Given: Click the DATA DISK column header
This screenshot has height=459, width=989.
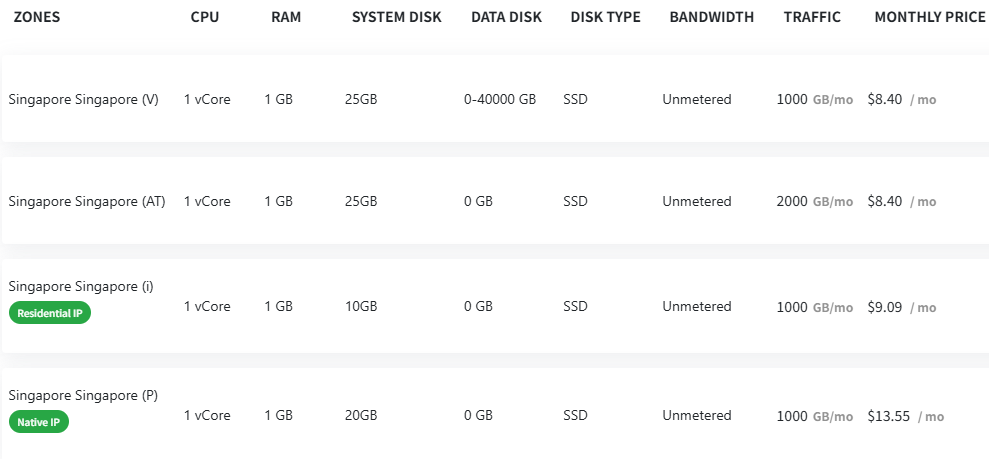Looking at the screenshot, I should pos(507,17).
